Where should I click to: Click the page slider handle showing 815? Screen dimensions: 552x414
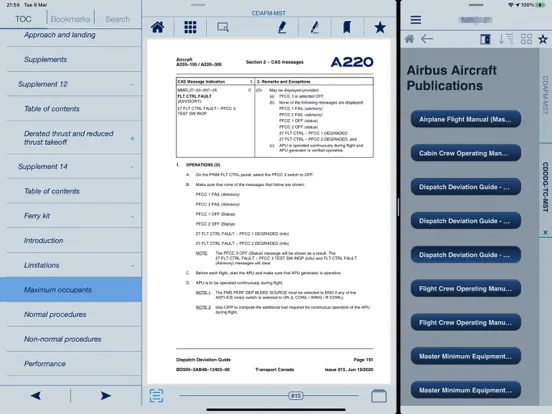click(x=295, y=396)
